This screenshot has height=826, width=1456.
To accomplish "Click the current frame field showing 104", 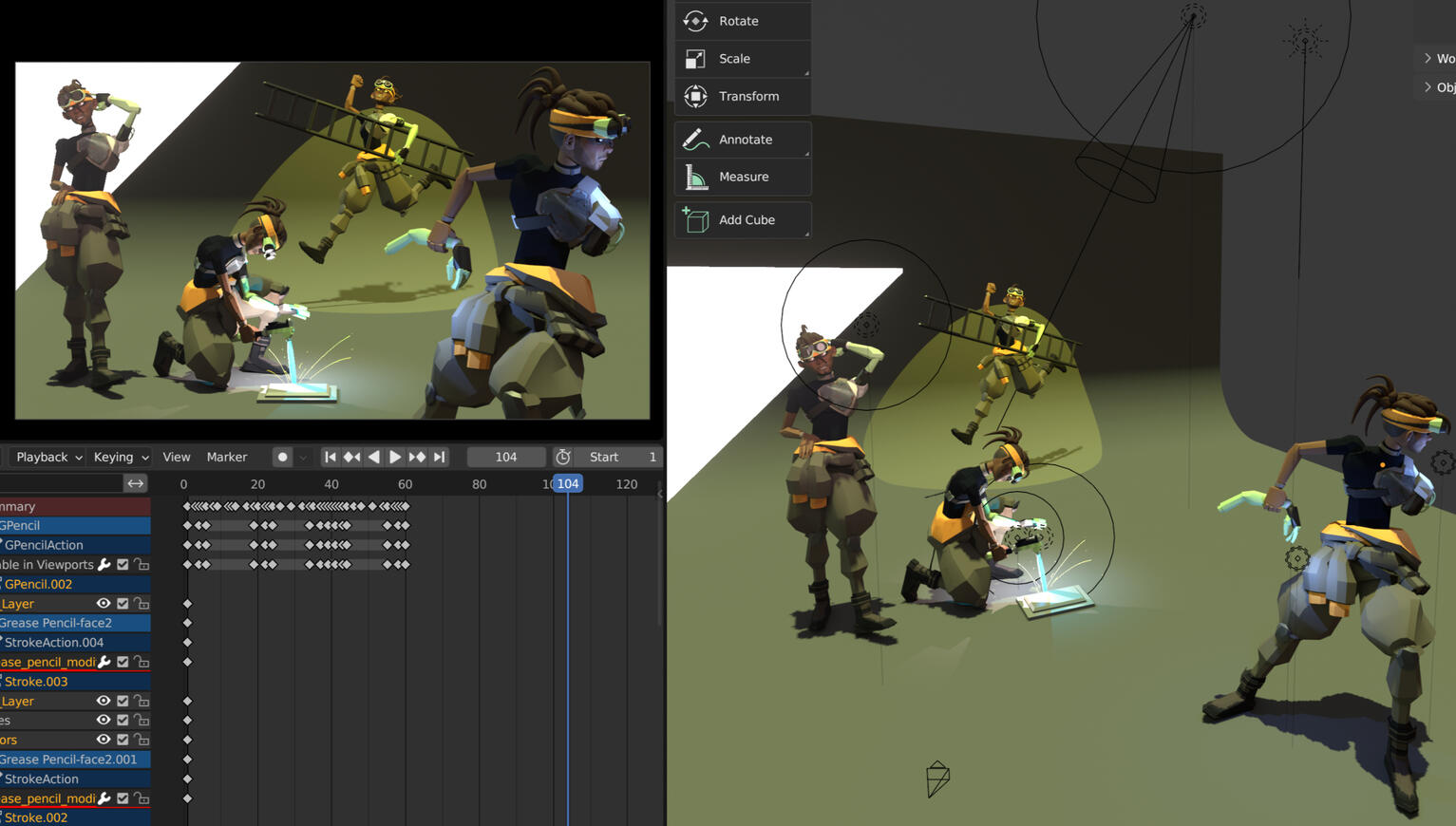I will point(506,458).
